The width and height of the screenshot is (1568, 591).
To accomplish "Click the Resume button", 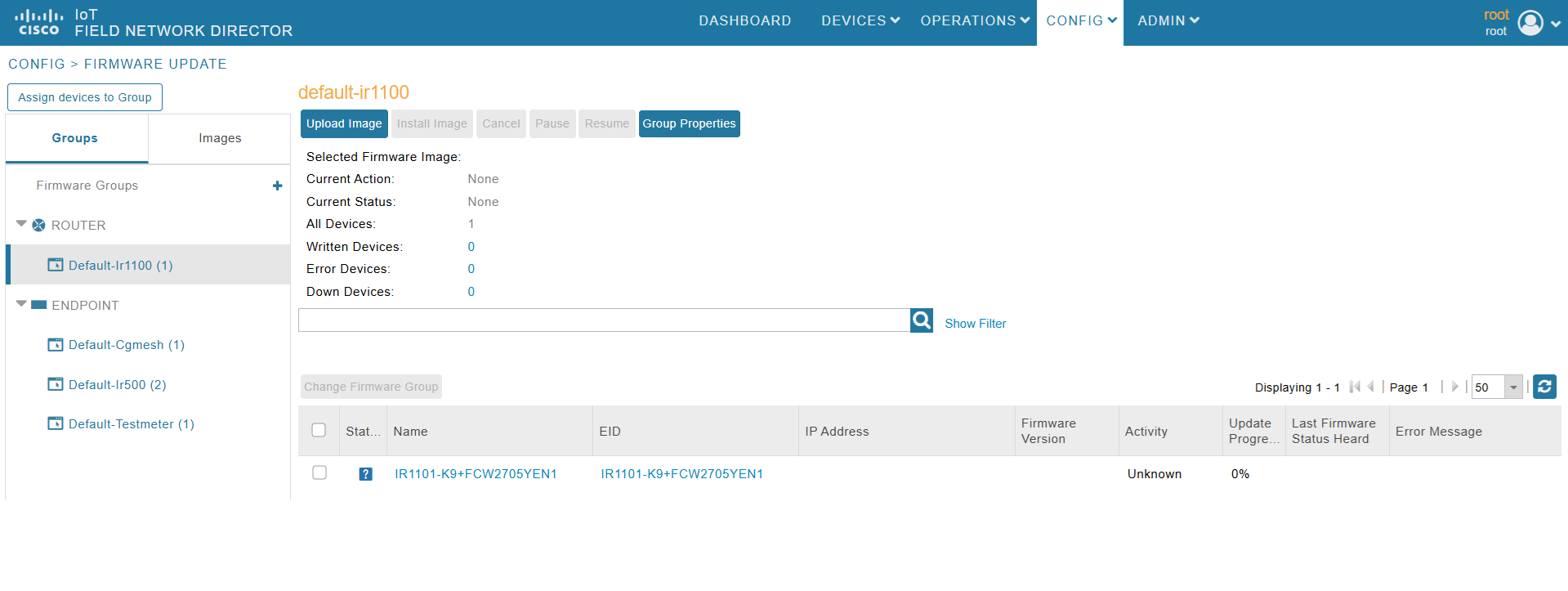I will [607, 123].
